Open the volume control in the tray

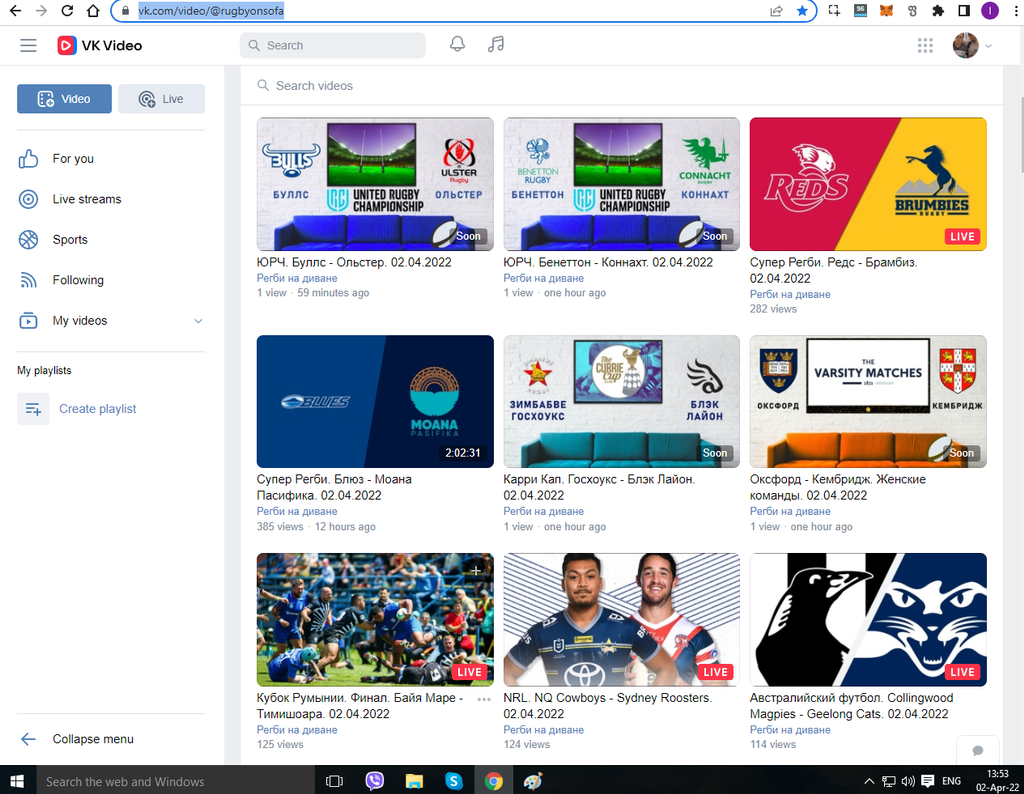tap(908, 781)
